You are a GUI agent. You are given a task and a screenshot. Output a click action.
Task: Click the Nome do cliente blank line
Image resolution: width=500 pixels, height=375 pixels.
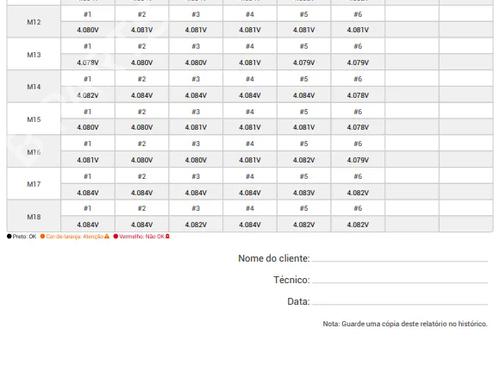tap(400, 261)
